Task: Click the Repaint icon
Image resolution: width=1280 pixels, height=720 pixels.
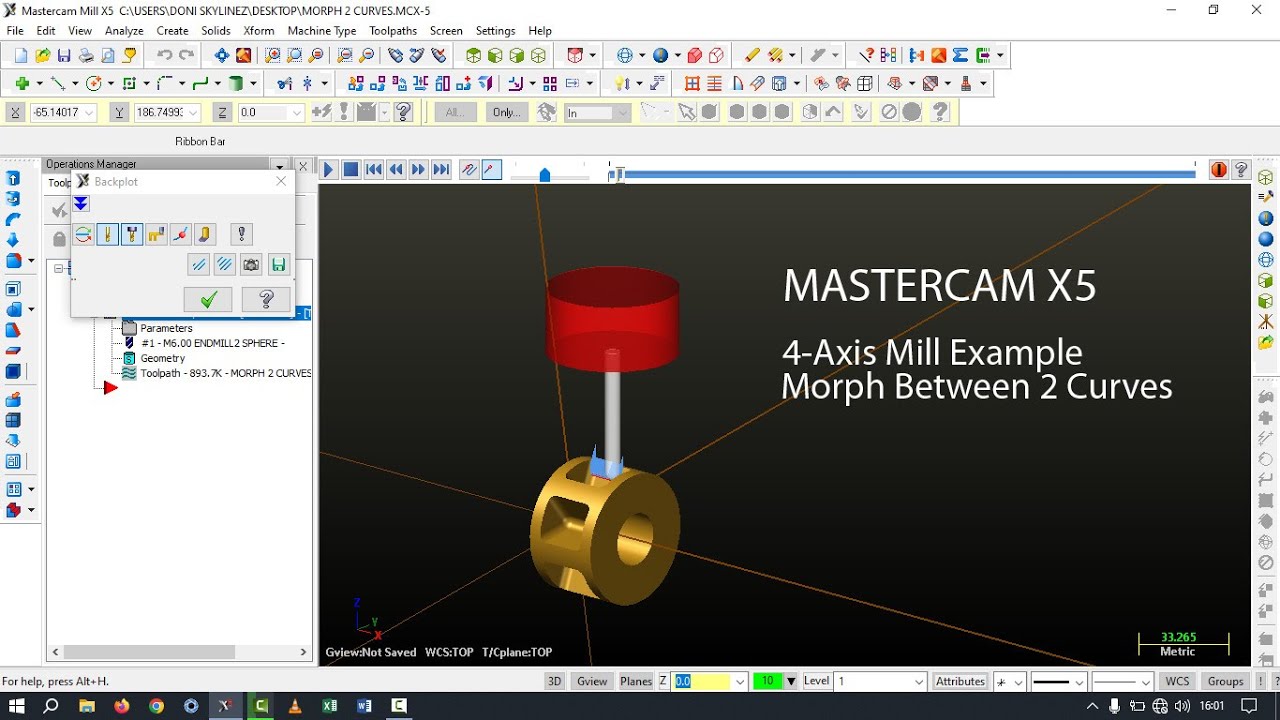Action: [x=243, y=56]
